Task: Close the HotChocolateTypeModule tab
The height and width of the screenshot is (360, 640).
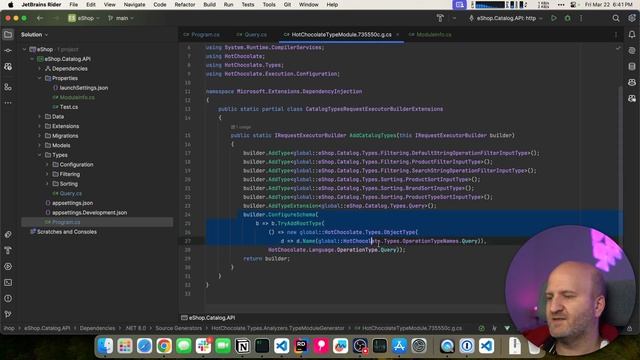Action: click(x=398, y=35)
